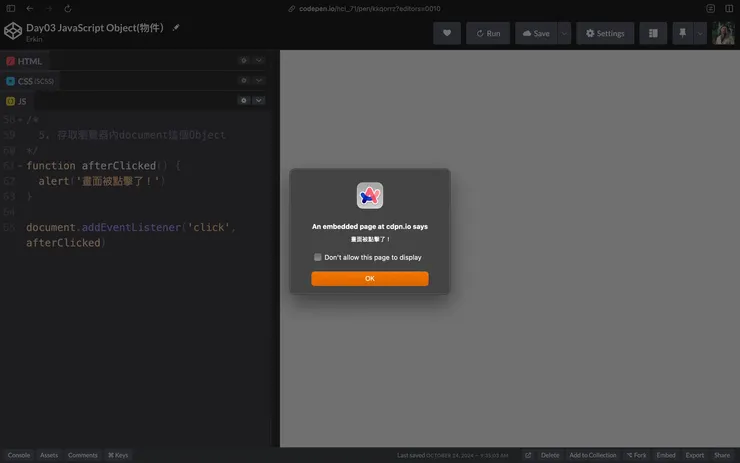The height and width of the screenshot is (463, 740).
Task: Delete this pen
Action: [x=550, y=455]
